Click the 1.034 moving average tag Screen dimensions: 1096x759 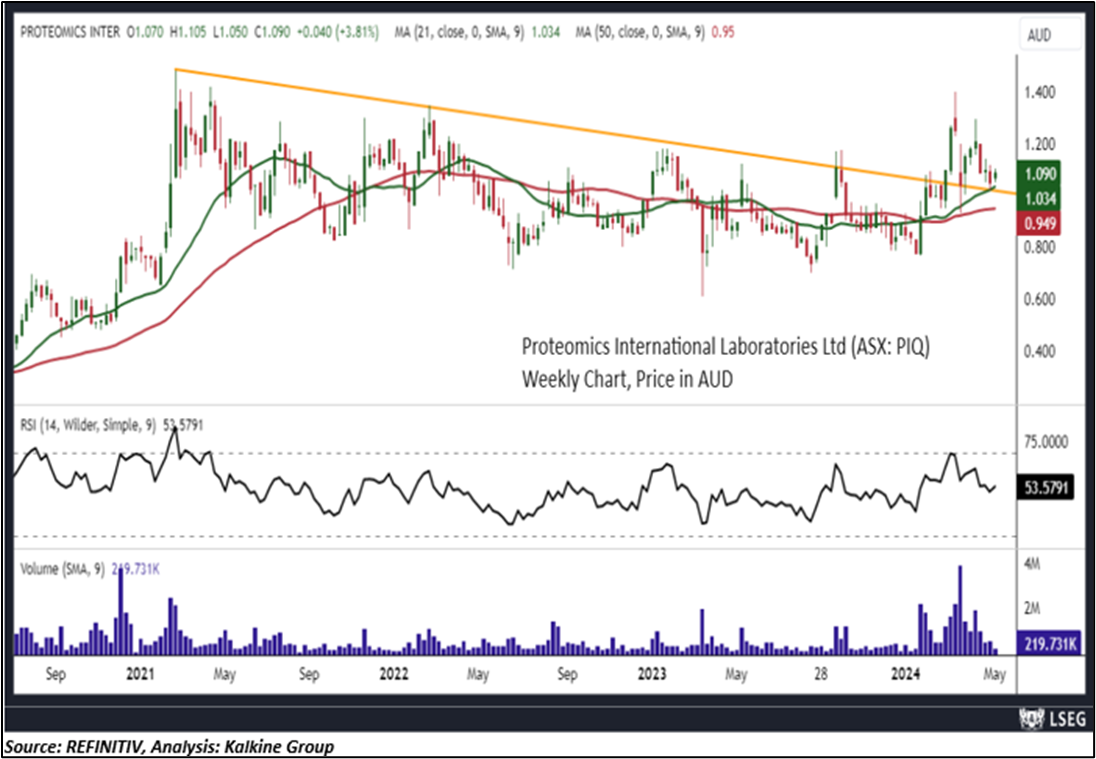click(x=1041, y=199)
